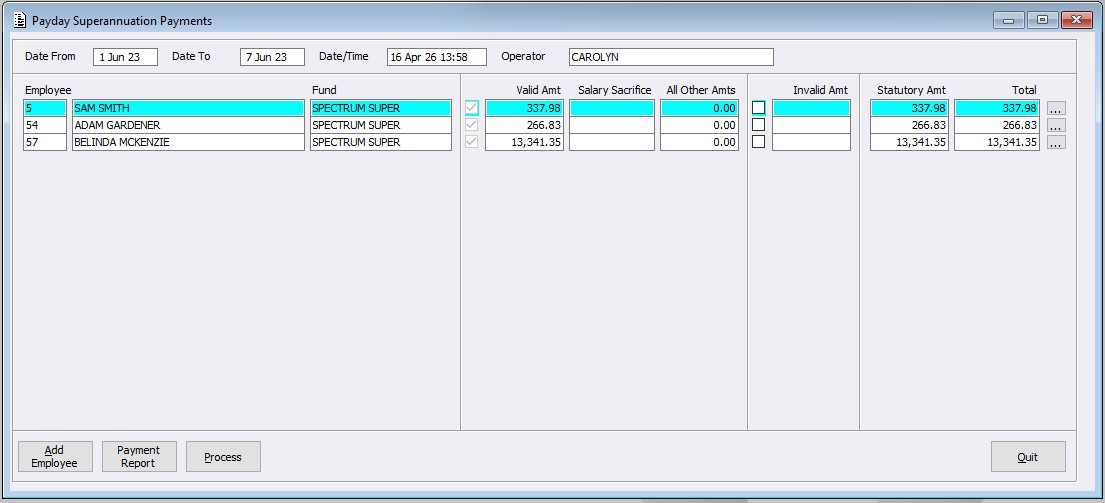Viewport: 1105px width, 503px height.
Task: Select the BELINDA MCKENZIE employee name cell
Action: pyautogui.click(x=188, y=142)
